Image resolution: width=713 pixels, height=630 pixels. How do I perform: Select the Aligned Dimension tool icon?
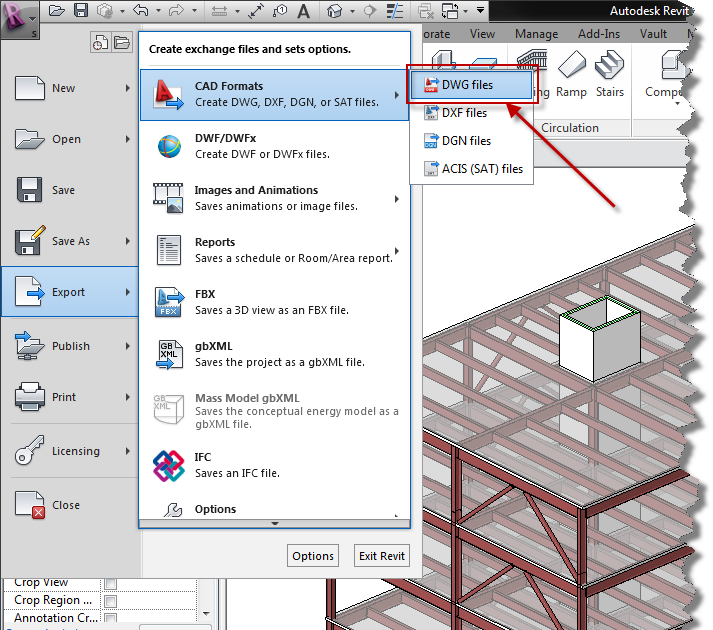[x=256, y=10]
